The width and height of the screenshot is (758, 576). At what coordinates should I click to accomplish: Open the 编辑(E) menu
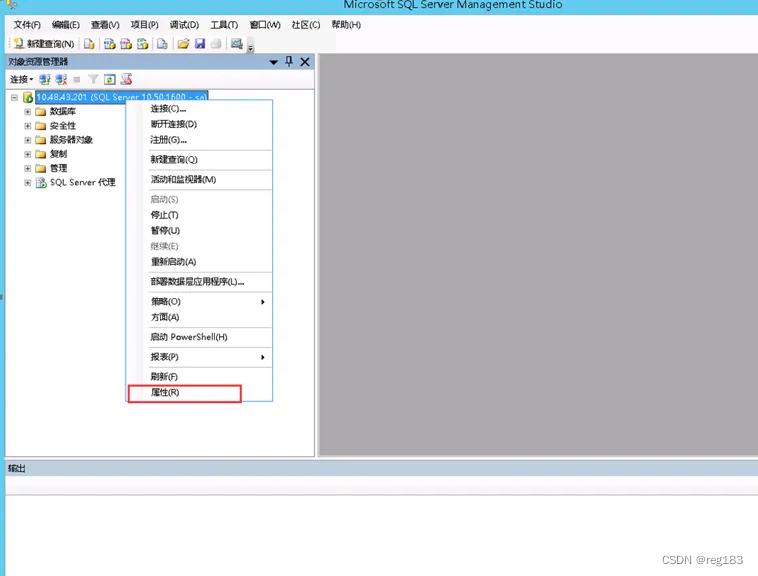click(66, 25)
